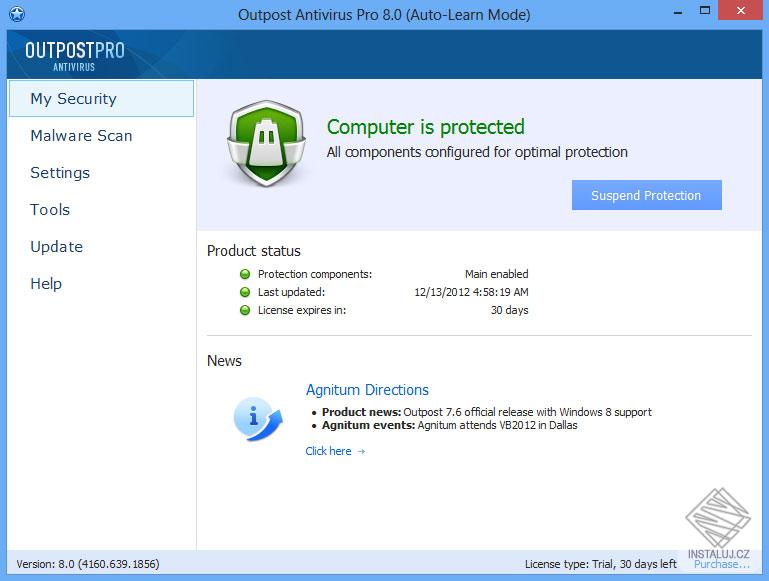Click the green indicator beside License expires in
769x581 pixels.
(245, 310)
